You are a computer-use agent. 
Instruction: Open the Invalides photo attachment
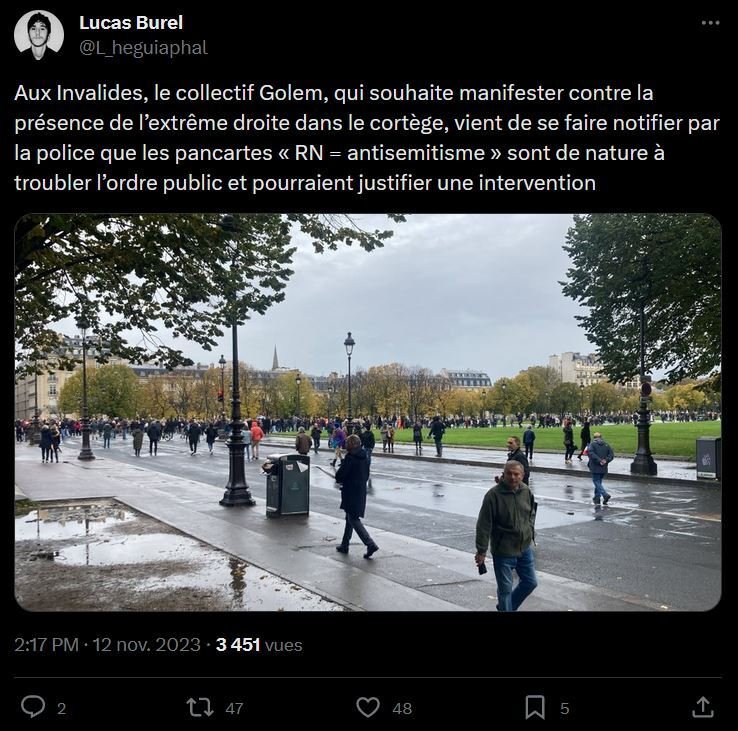click(368, 412)
